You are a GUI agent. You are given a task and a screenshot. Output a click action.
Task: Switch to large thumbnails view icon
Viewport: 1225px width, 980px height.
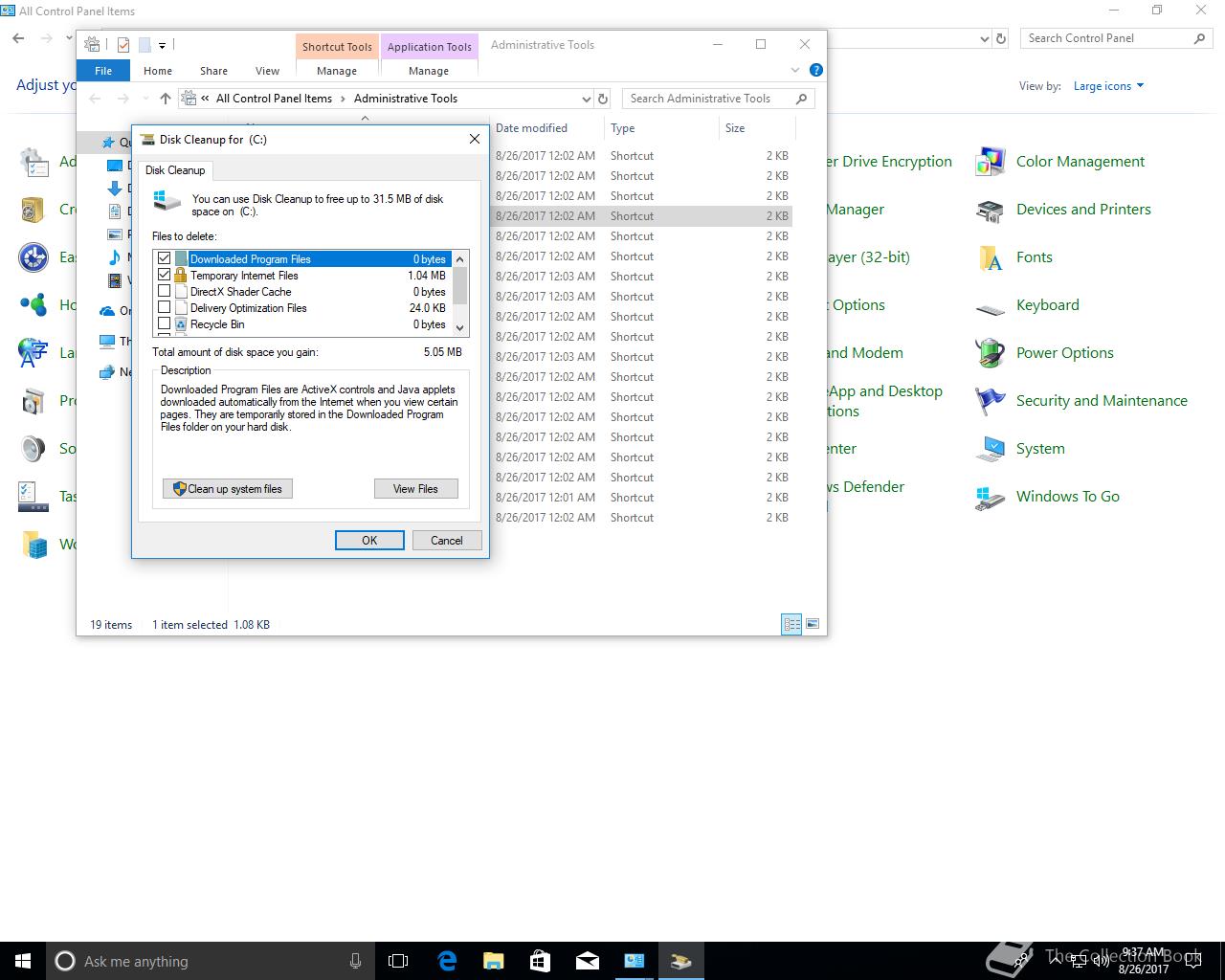pos(812,624)
